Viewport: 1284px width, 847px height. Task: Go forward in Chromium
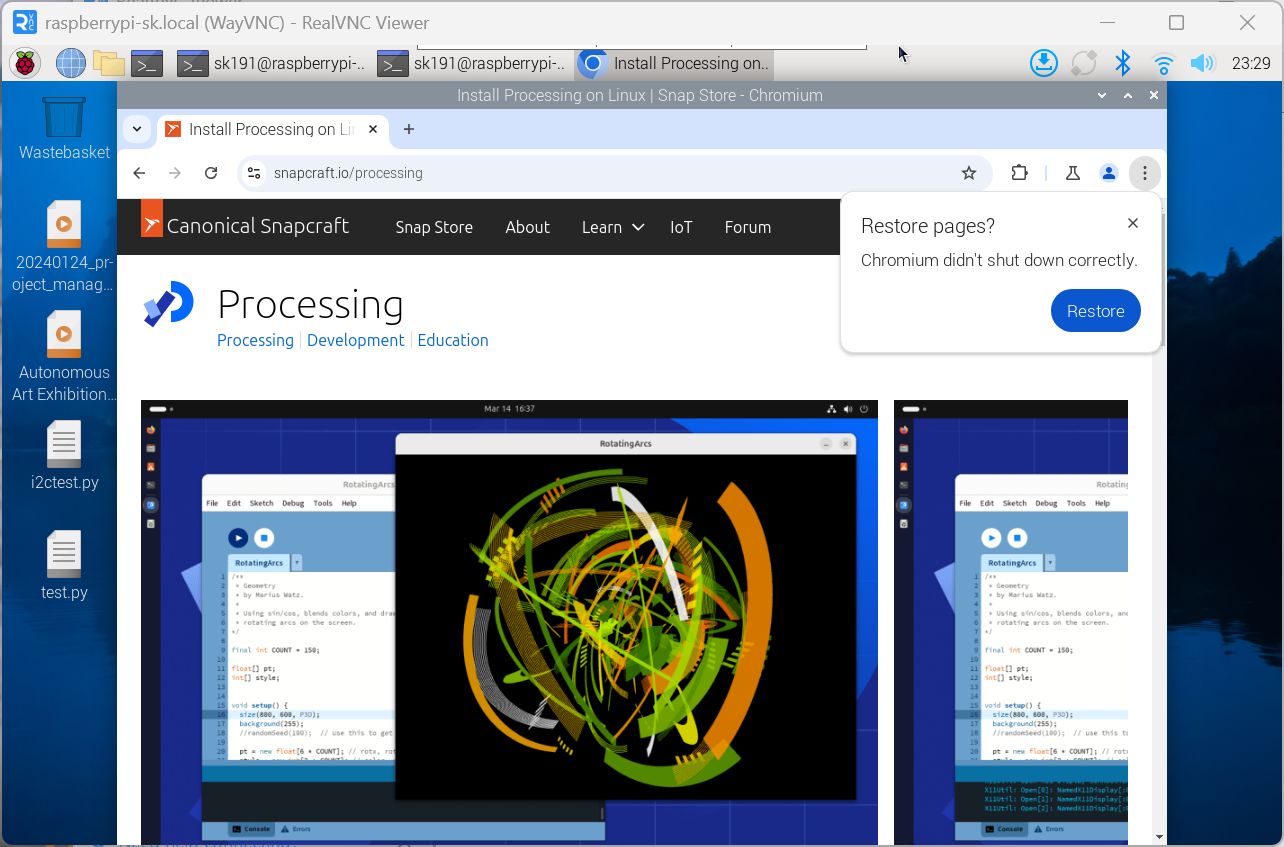pos(175,173)
